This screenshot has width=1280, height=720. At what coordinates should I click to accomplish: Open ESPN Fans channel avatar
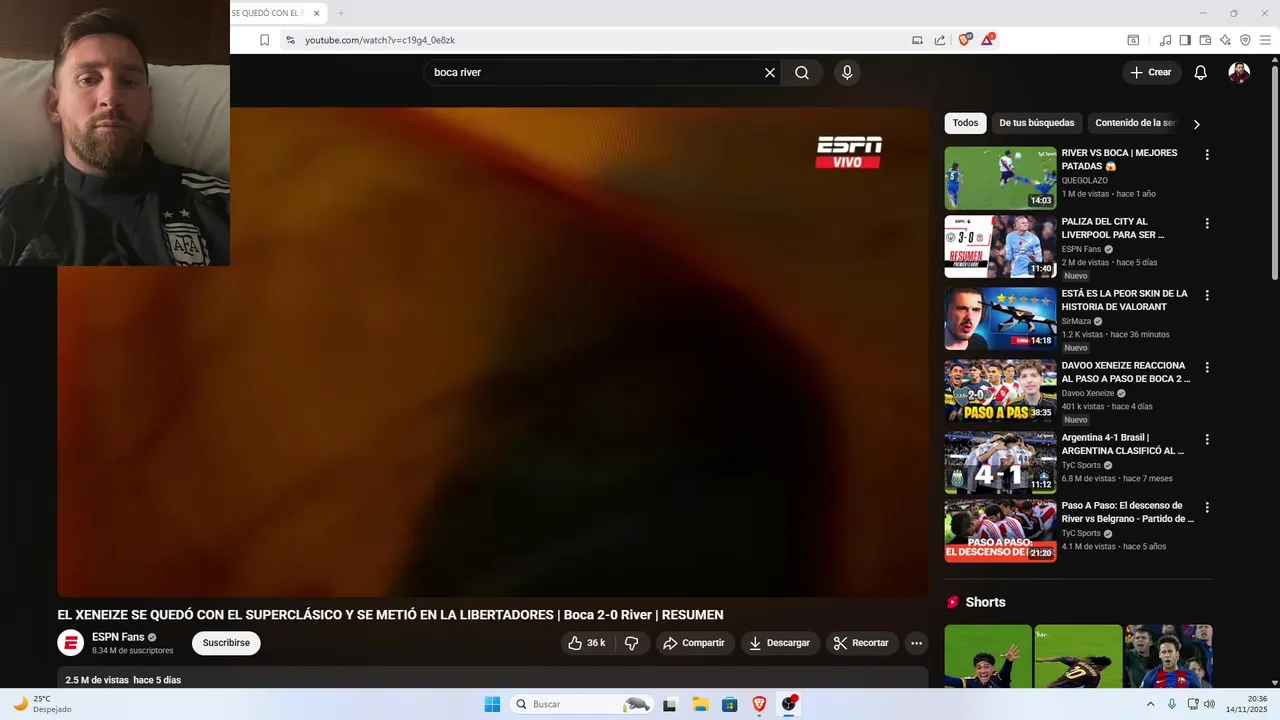70,643
